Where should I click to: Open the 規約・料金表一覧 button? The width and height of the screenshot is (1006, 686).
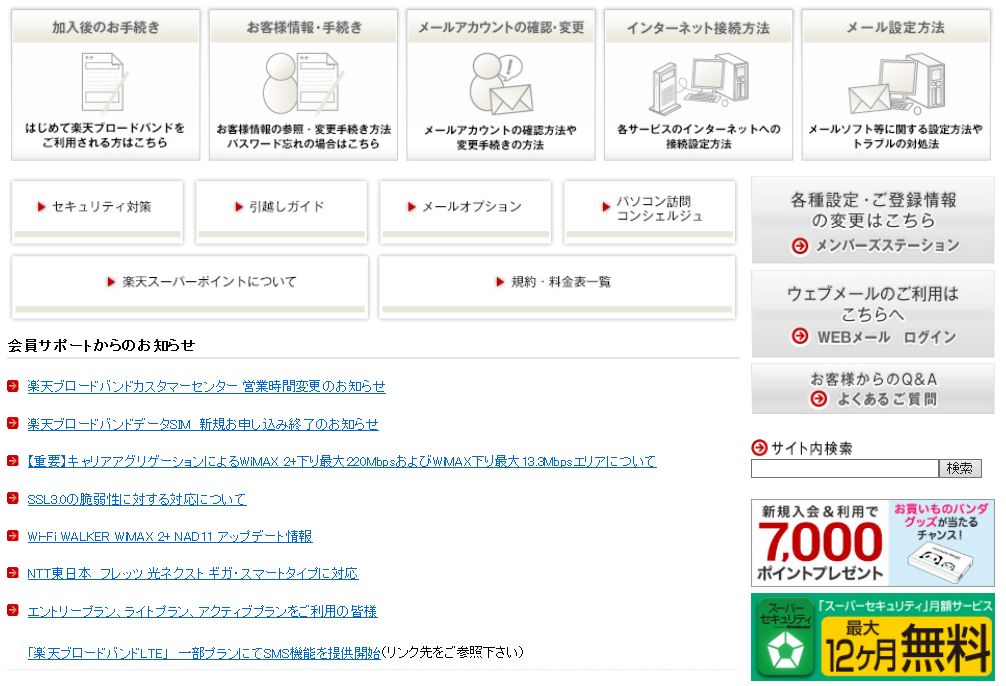pos(558,287)
